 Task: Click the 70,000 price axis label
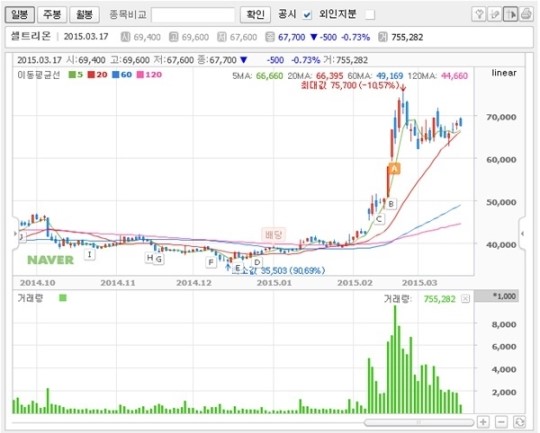coord(501,117)
